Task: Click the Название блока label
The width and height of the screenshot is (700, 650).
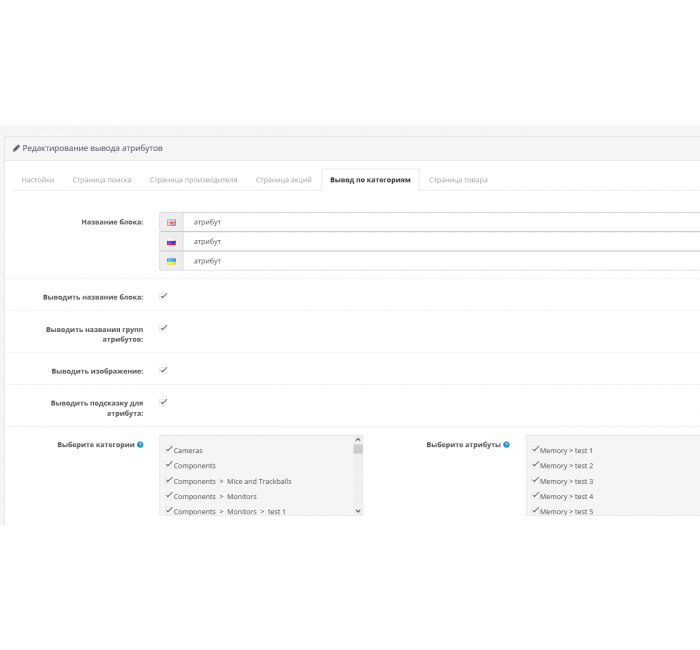Action: click(x=112, y=222)
